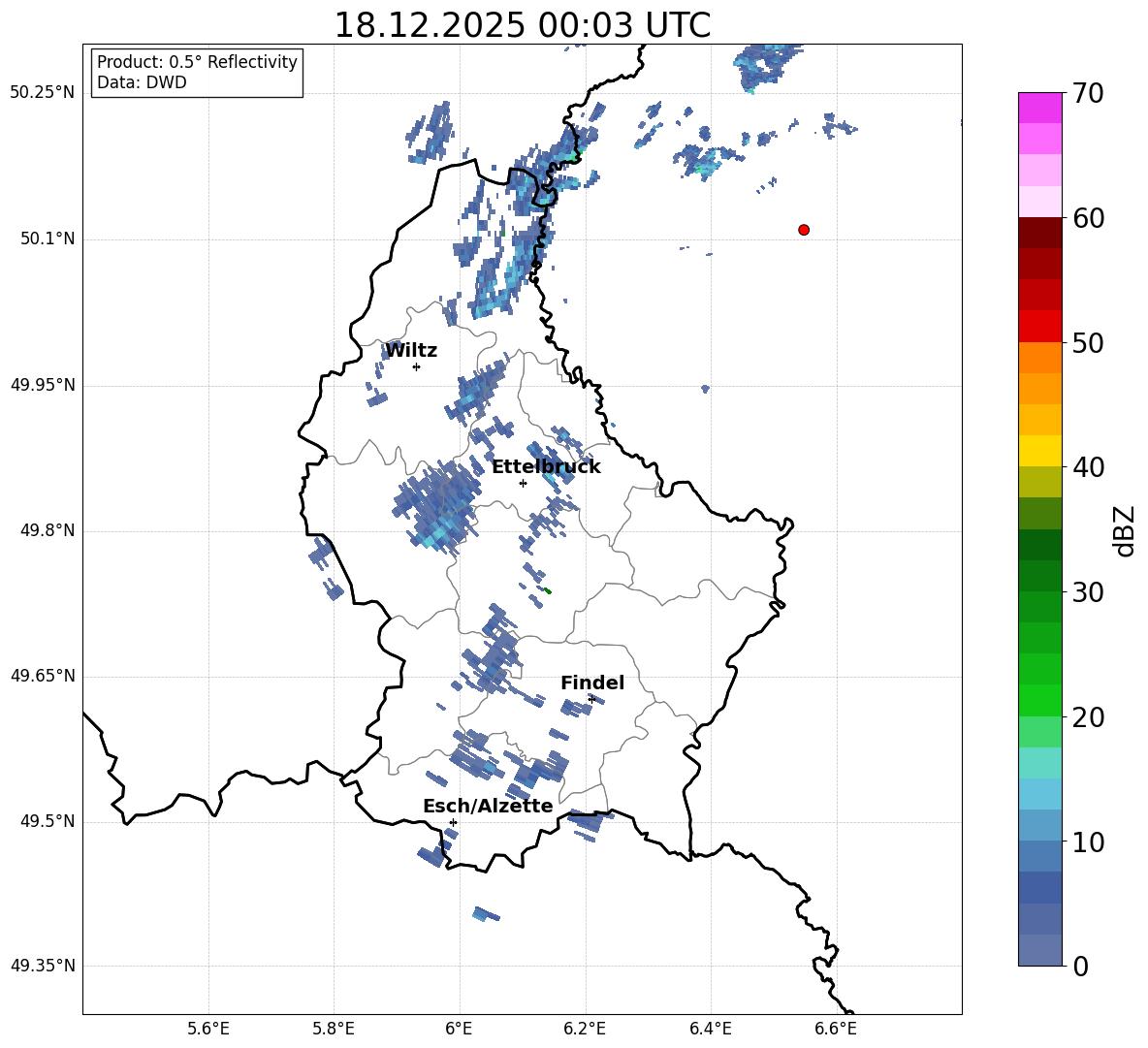Pick the yellow colorbar segment above 40
The image size is (1148, 1048).
coord(1039,451)
